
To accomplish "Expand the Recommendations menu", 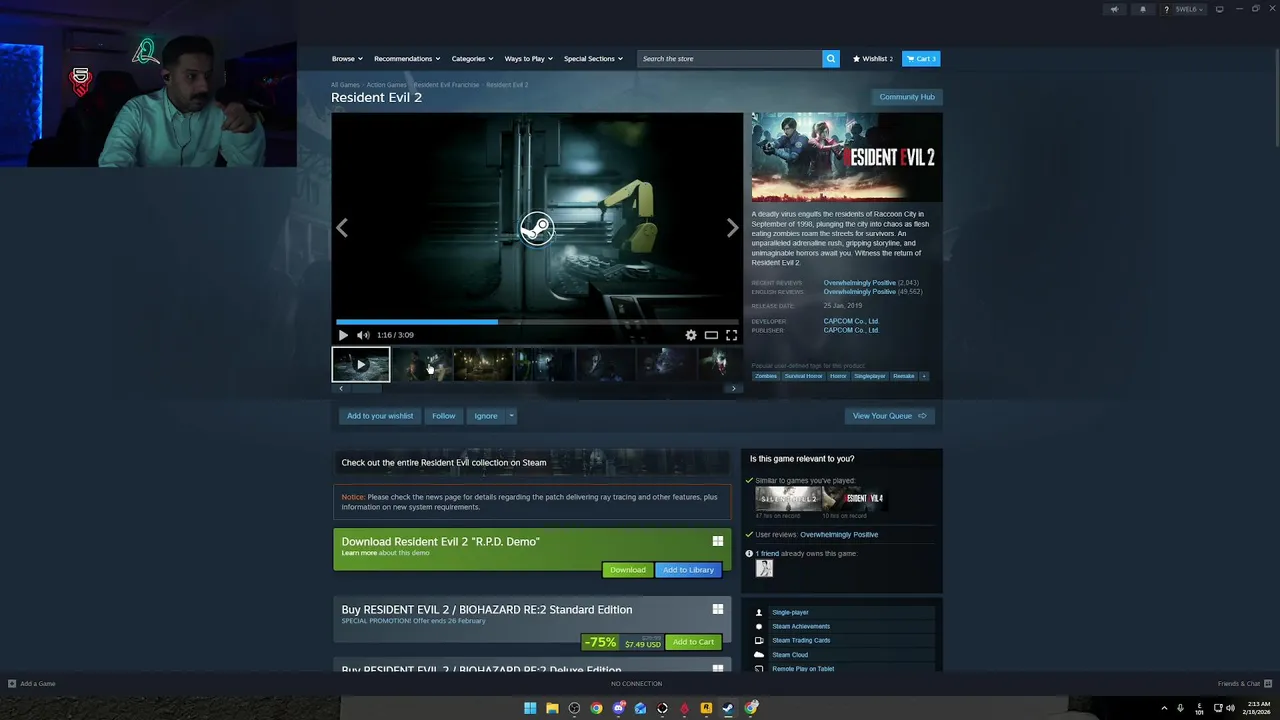I will (407, 59).
